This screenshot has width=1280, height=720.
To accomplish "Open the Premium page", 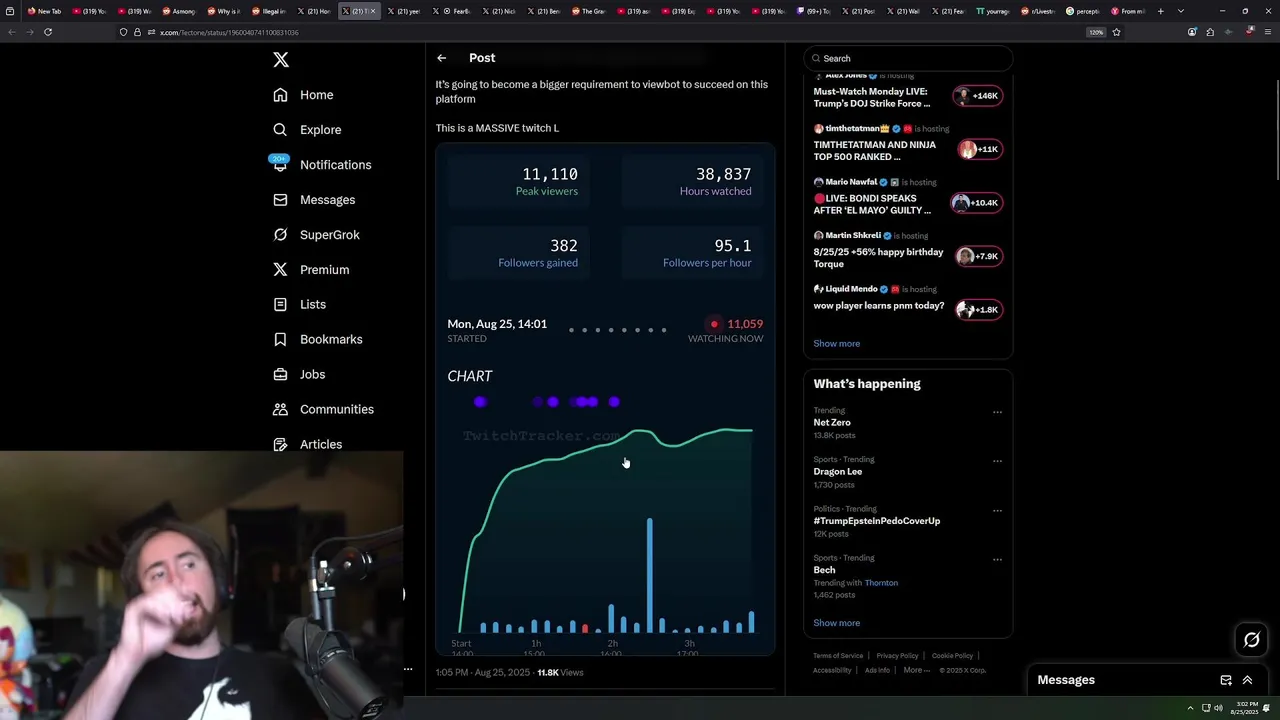I will pos(311,270).
